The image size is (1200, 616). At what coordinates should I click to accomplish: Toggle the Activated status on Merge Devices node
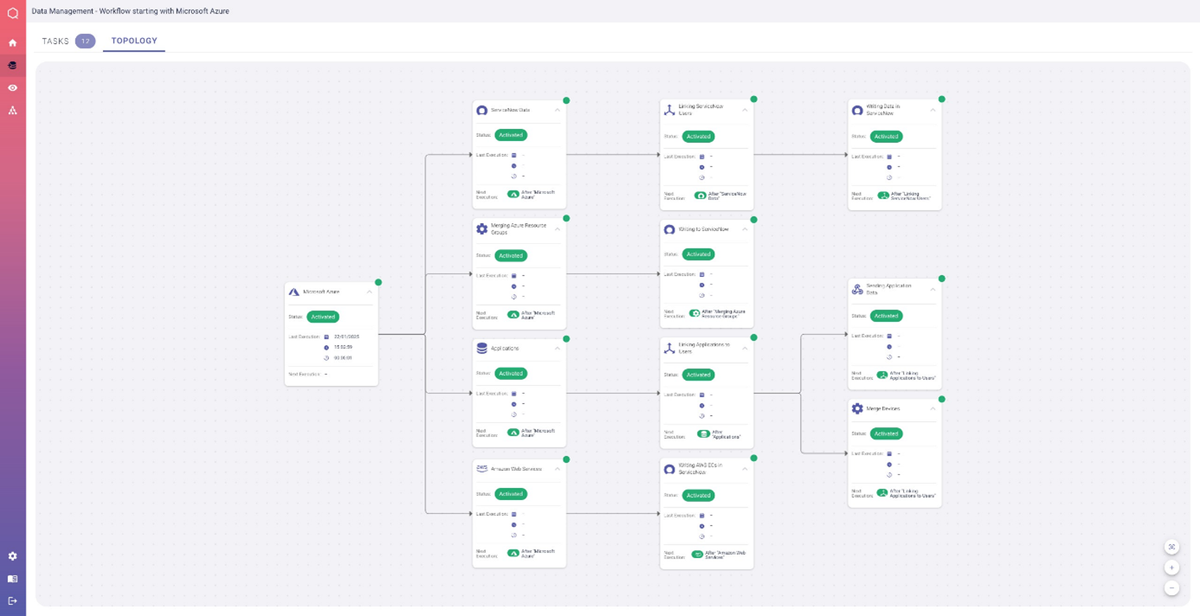(885, 433)
